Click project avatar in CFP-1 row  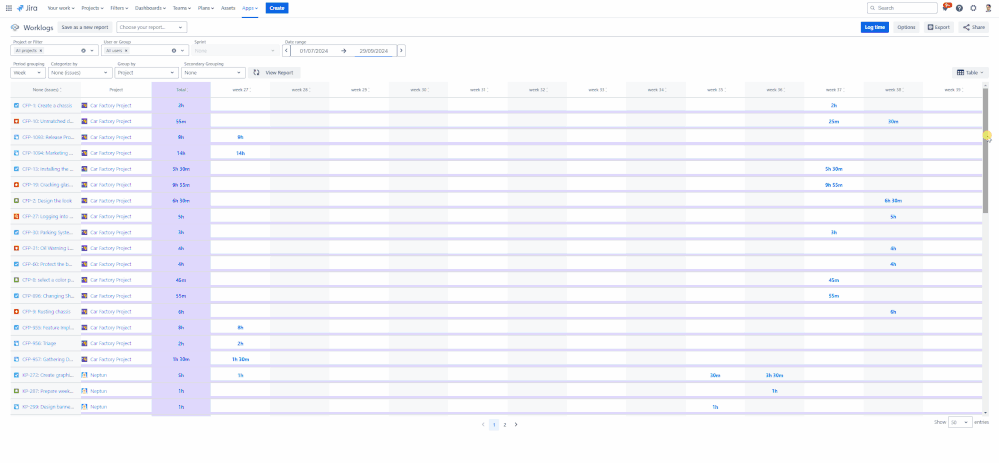click(84, 105)
